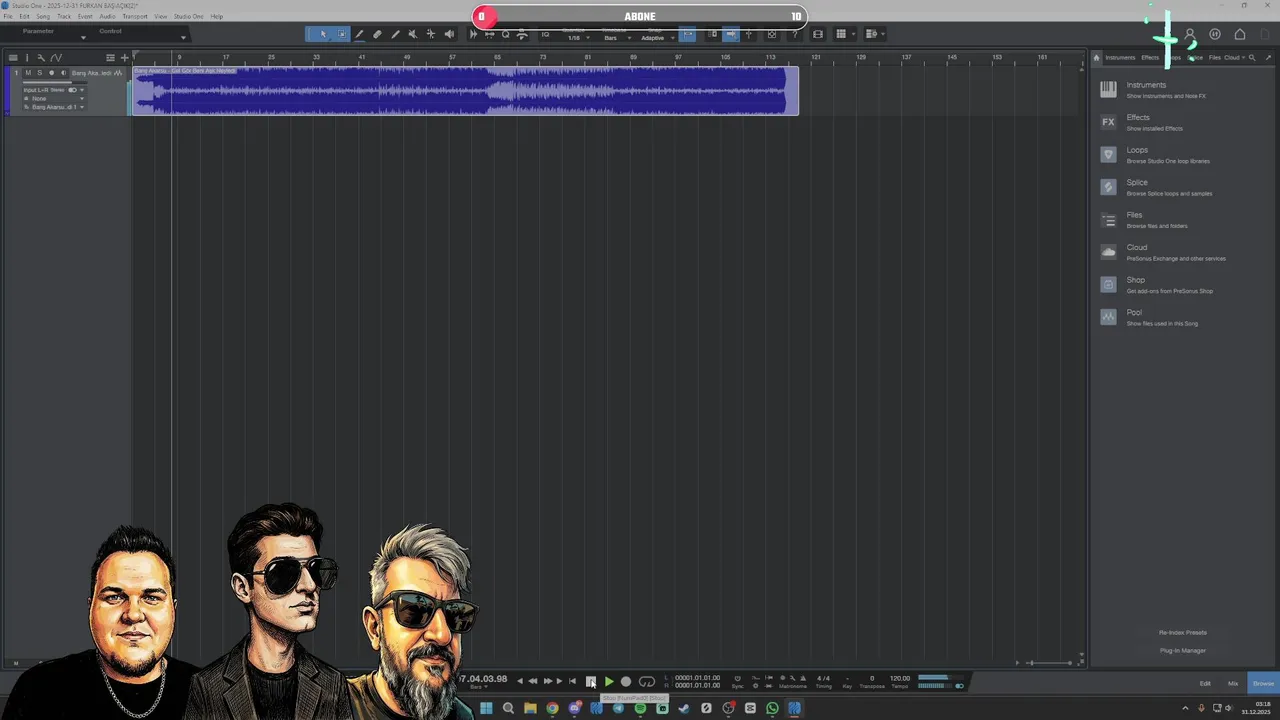Open the Files list icon in Browser
Screen dimensions: 1280x720
1108,219
